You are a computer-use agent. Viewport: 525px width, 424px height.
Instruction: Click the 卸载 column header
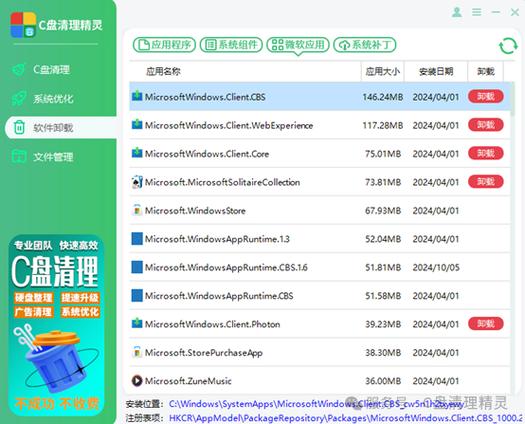click(485, 71)
